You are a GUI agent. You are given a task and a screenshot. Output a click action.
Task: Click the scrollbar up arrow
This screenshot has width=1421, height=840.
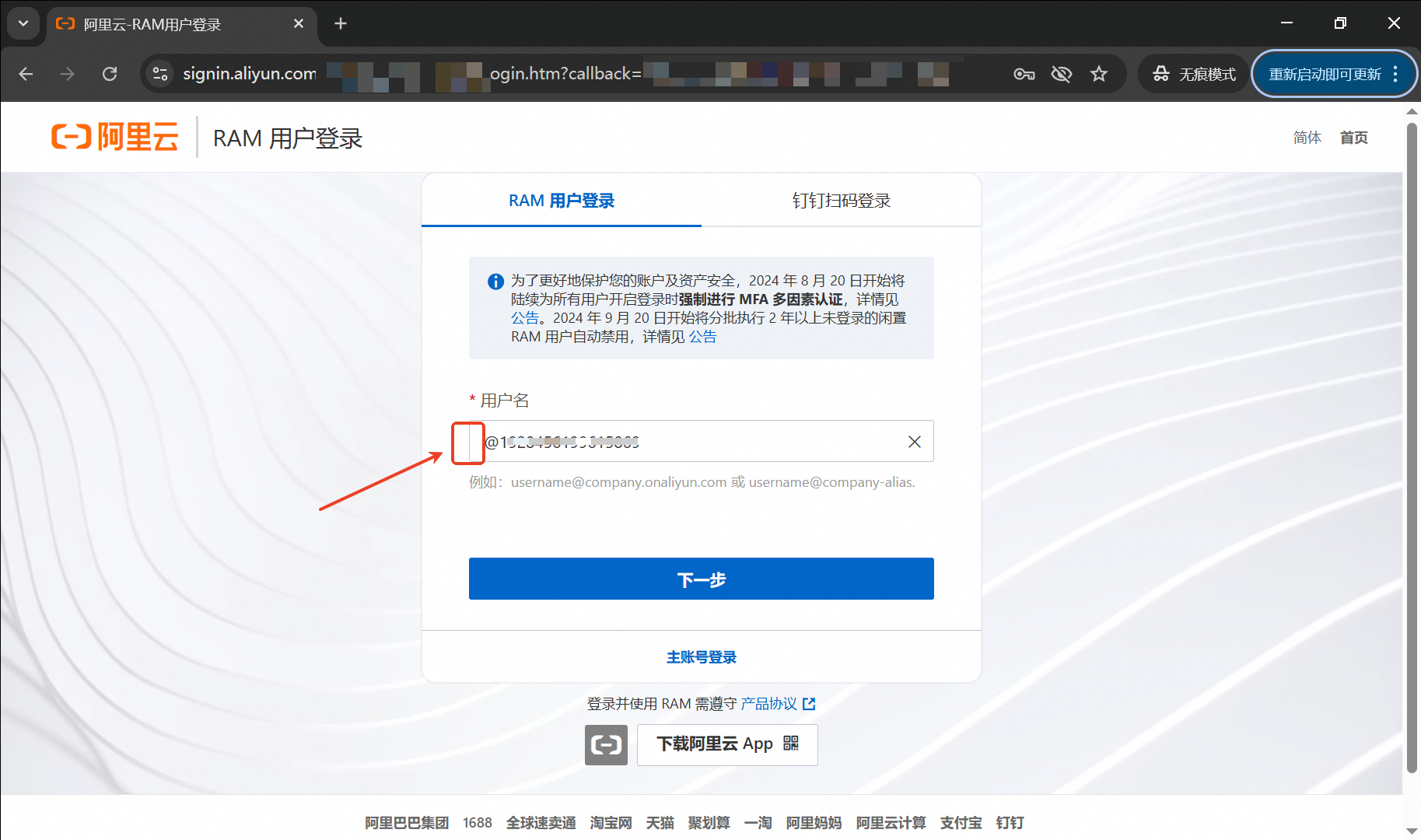tap(1412, 111)
